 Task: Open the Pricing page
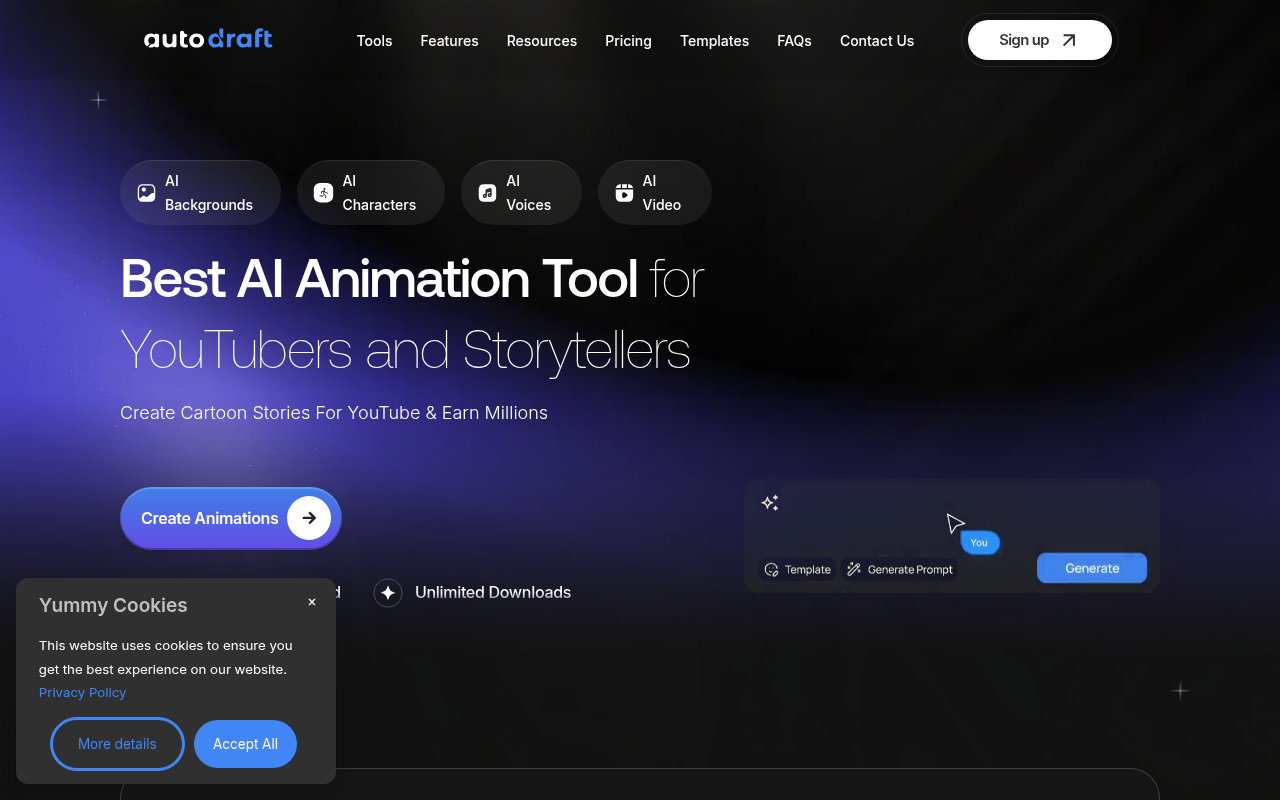coord(628,41)
